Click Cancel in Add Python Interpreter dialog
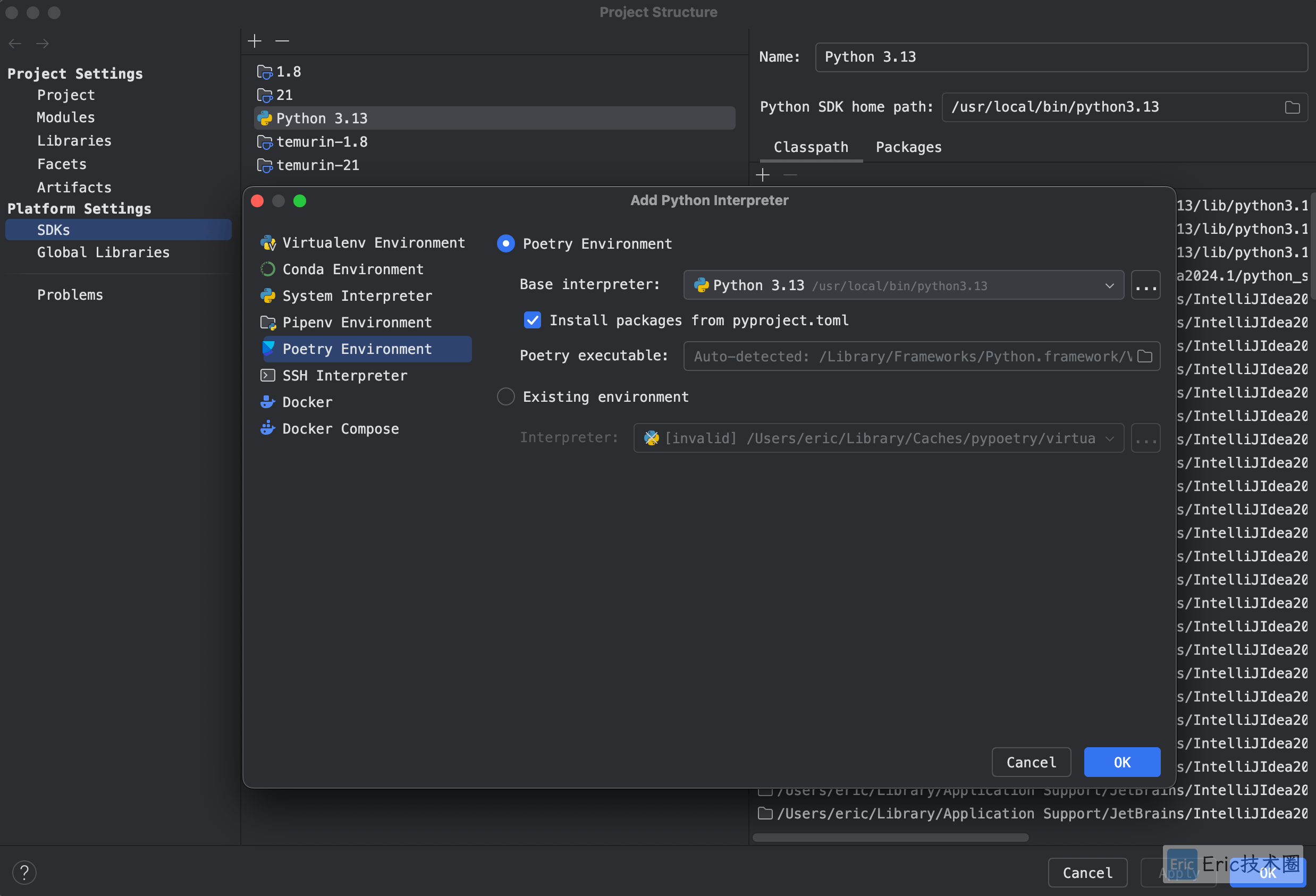 coord(1031,762)
